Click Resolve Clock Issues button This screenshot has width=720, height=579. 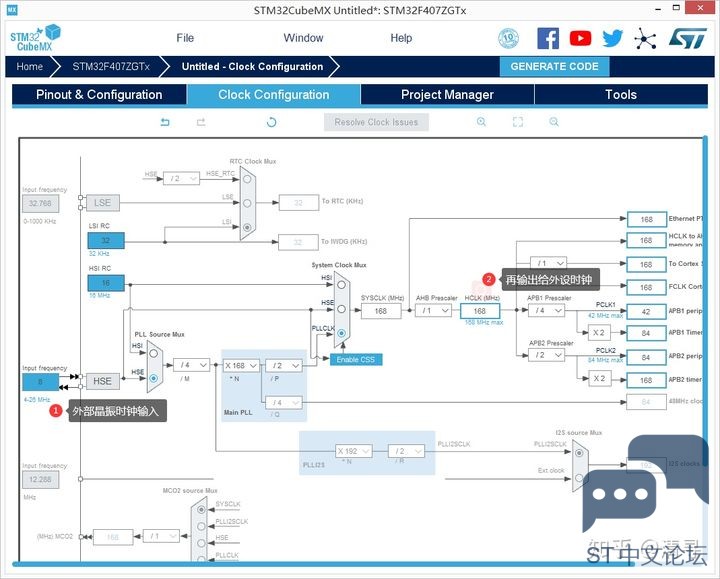[x=376, y=122]
